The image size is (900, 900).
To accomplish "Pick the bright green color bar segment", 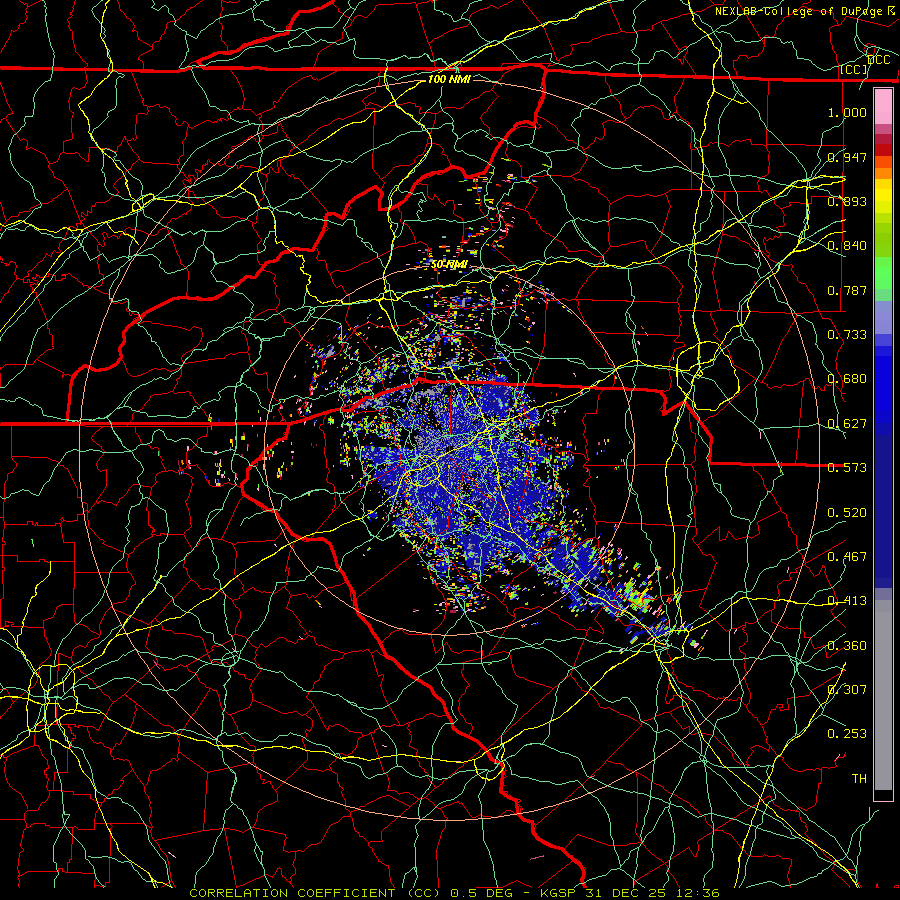I will pyautogui.click(x=883, y=273).
